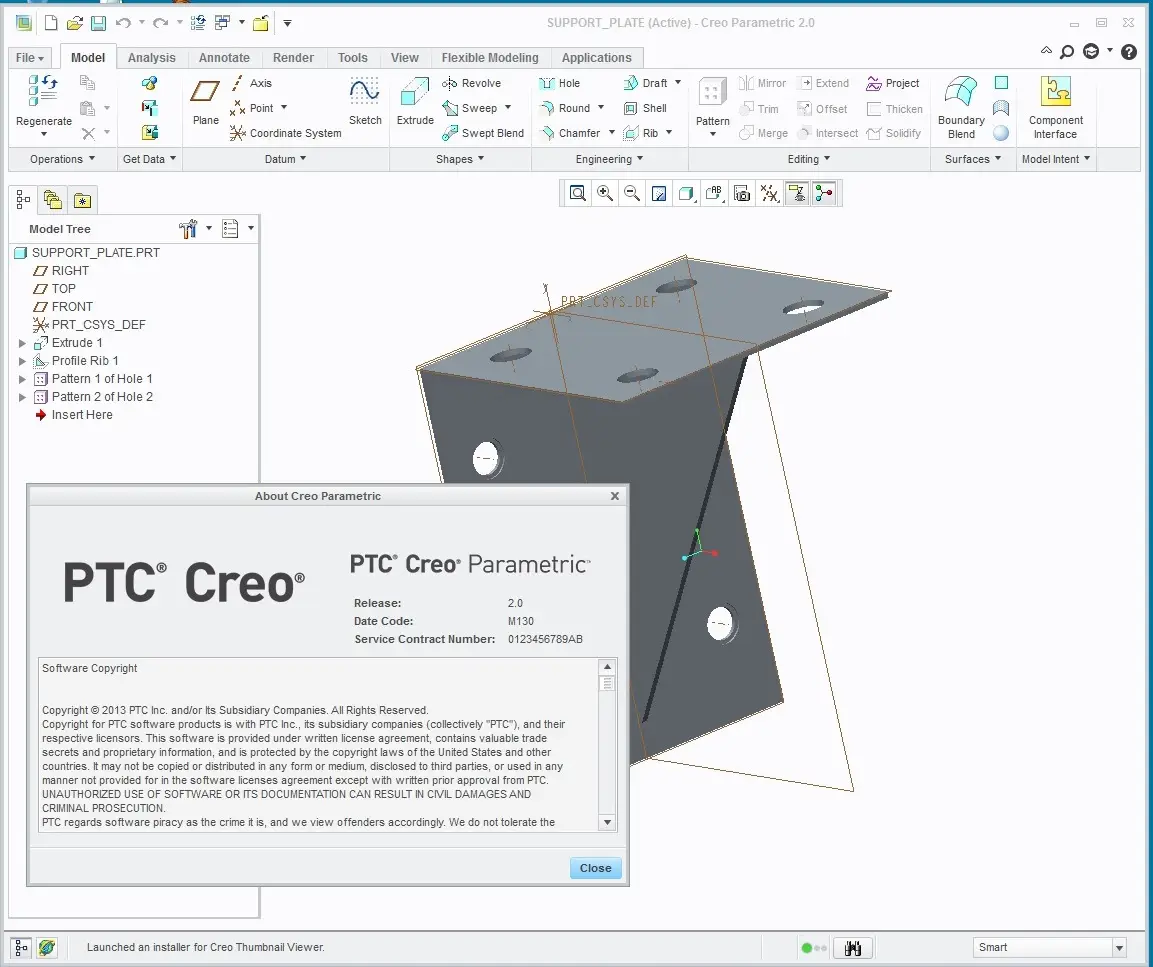Toggle the navigator pane in status bar
This screenshot has width=1153, height=967.
[21, 948]
